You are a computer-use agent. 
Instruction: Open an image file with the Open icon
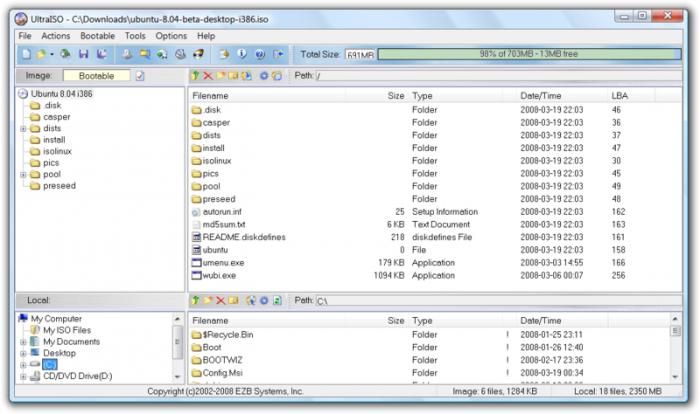(x=41, y=54)
